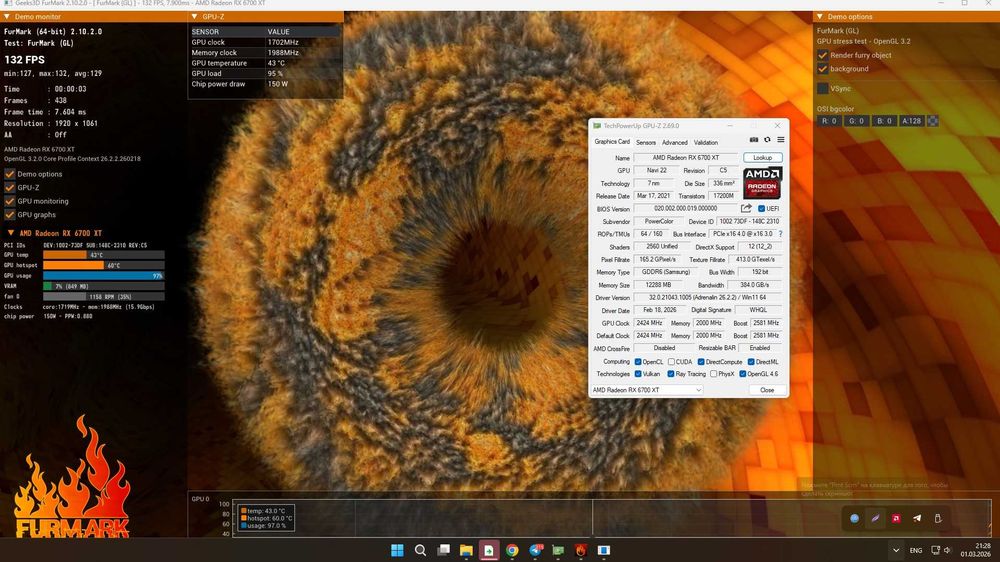Click B: 0 color field
This screenshot has width=1000, height=562.
884,121
